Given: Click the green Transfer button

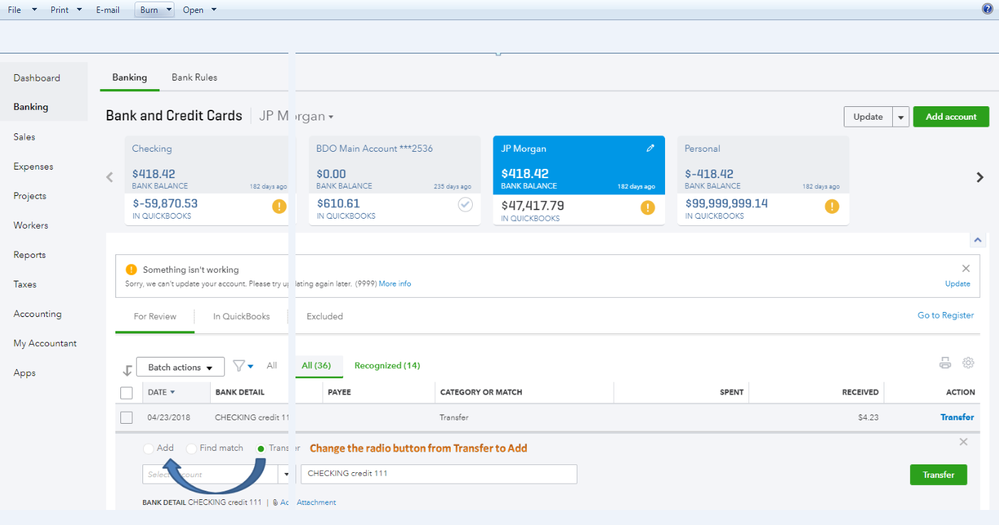Looking at the screenshot, I should [x=938, y=475].
